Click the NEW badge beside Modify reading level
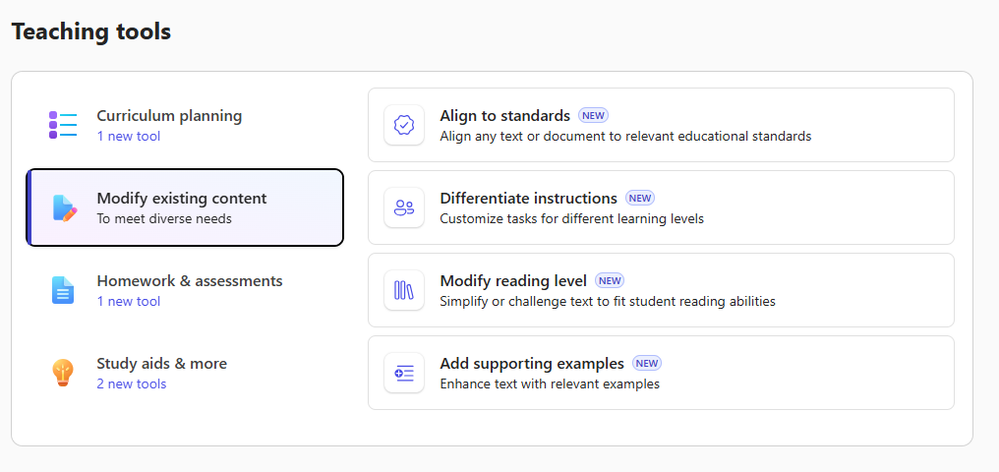This screenshot has height=472, width=999. (609, 281)
